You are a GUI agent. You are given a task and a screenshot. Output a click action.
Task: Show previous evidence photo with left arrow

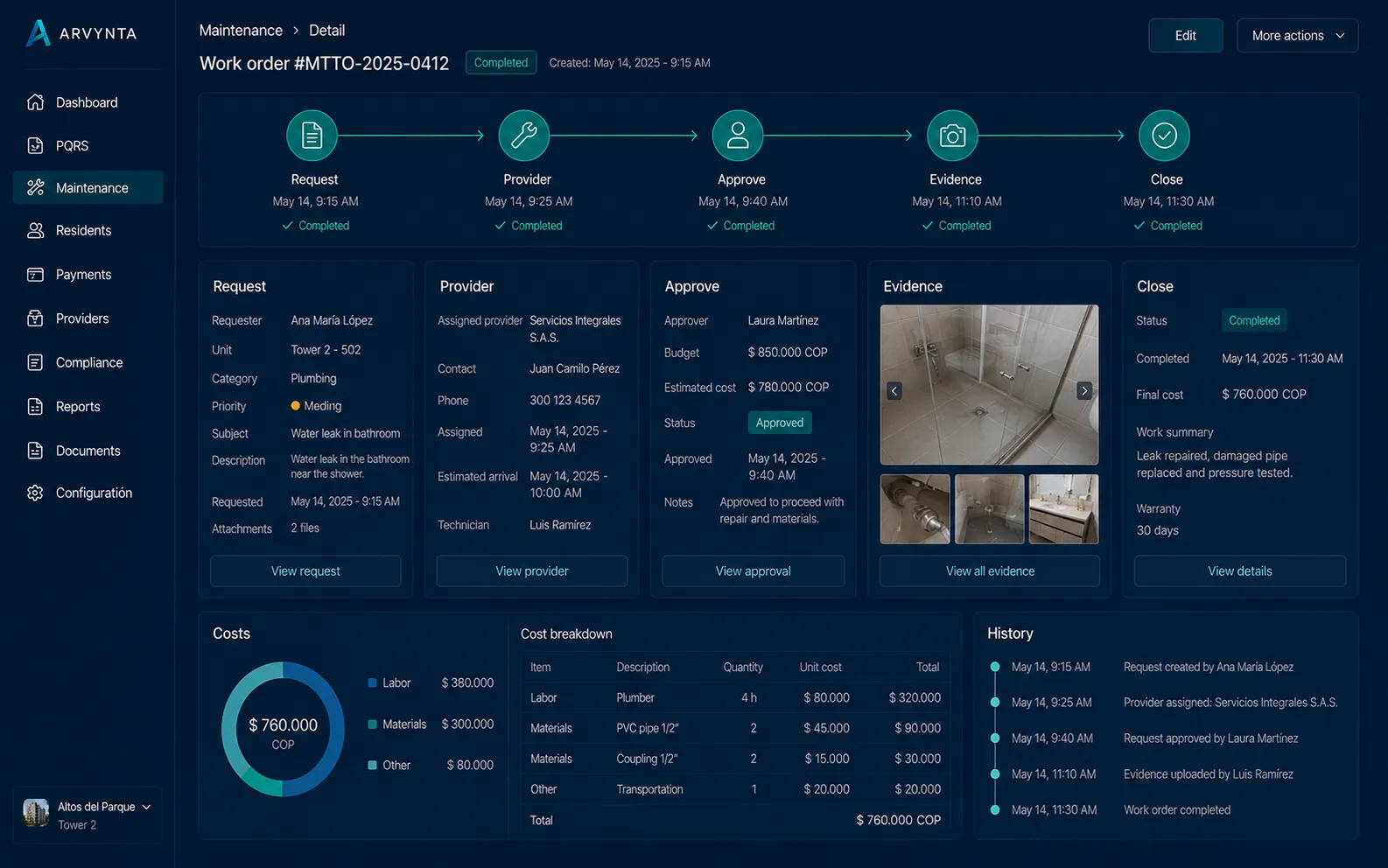(x=894, y=391)
